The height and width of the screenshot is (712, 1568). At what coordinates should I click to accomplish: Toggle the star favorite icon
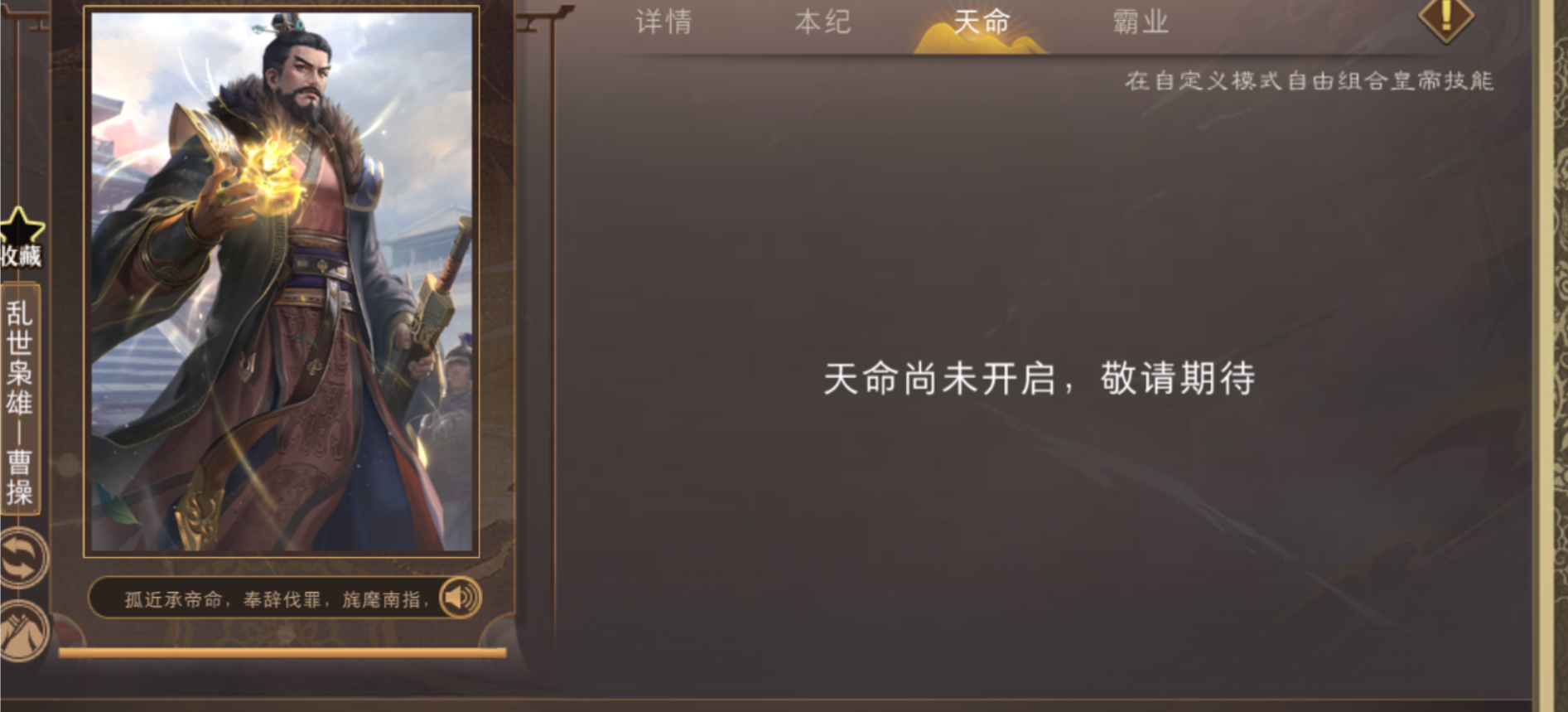point(22,225)
